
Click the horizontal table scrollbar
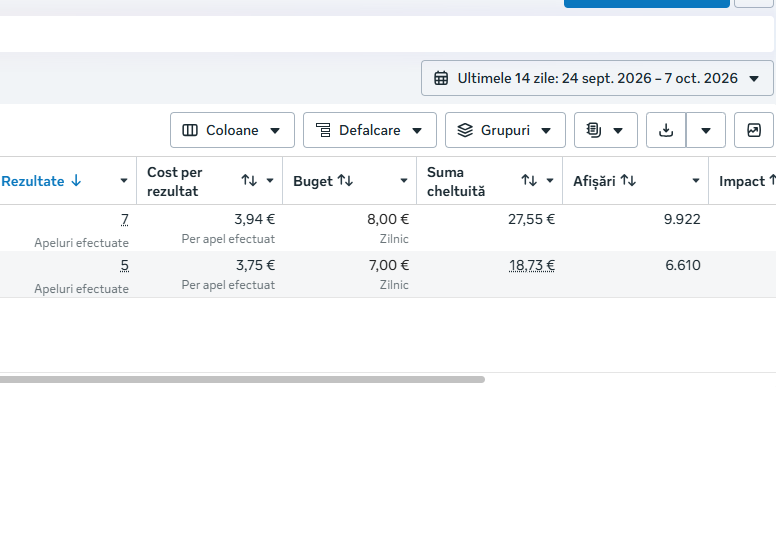[242, 380]
